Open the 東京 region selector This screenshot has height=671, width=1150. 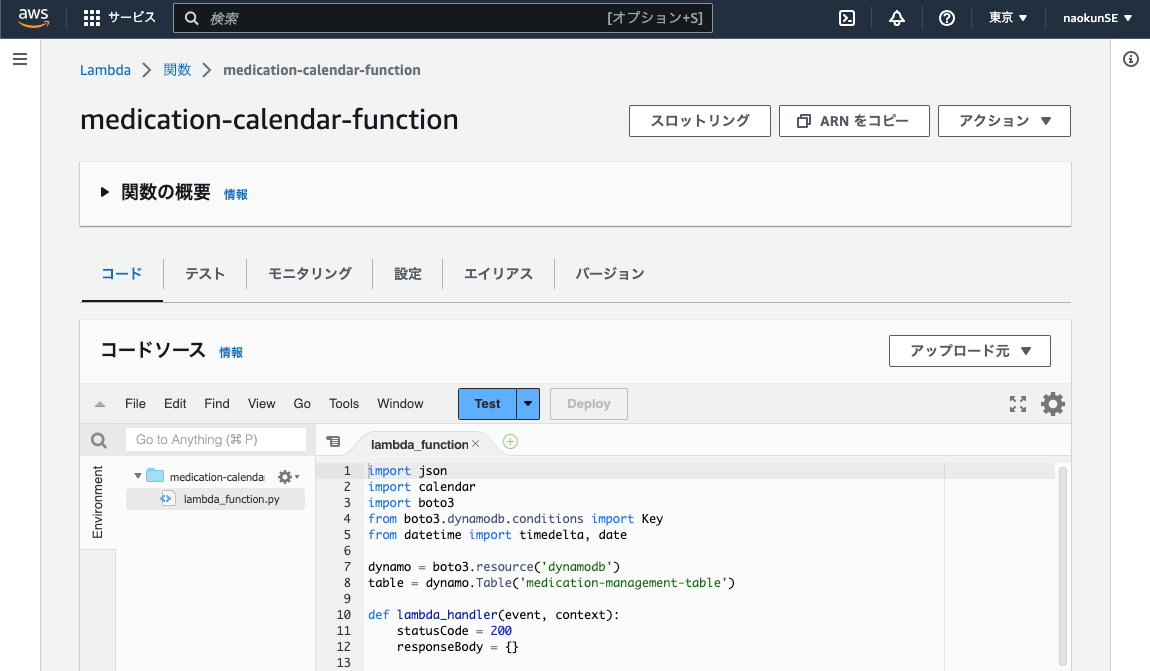(1008, 18)
